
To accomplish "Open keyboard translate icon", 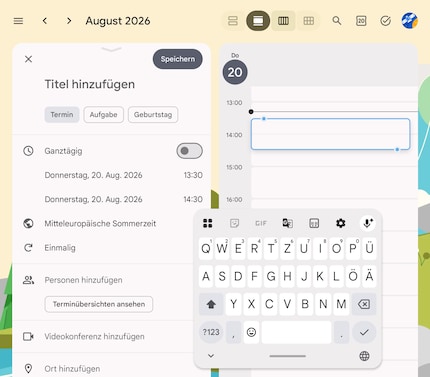I will pyautogui.click(x=287, y=223).
